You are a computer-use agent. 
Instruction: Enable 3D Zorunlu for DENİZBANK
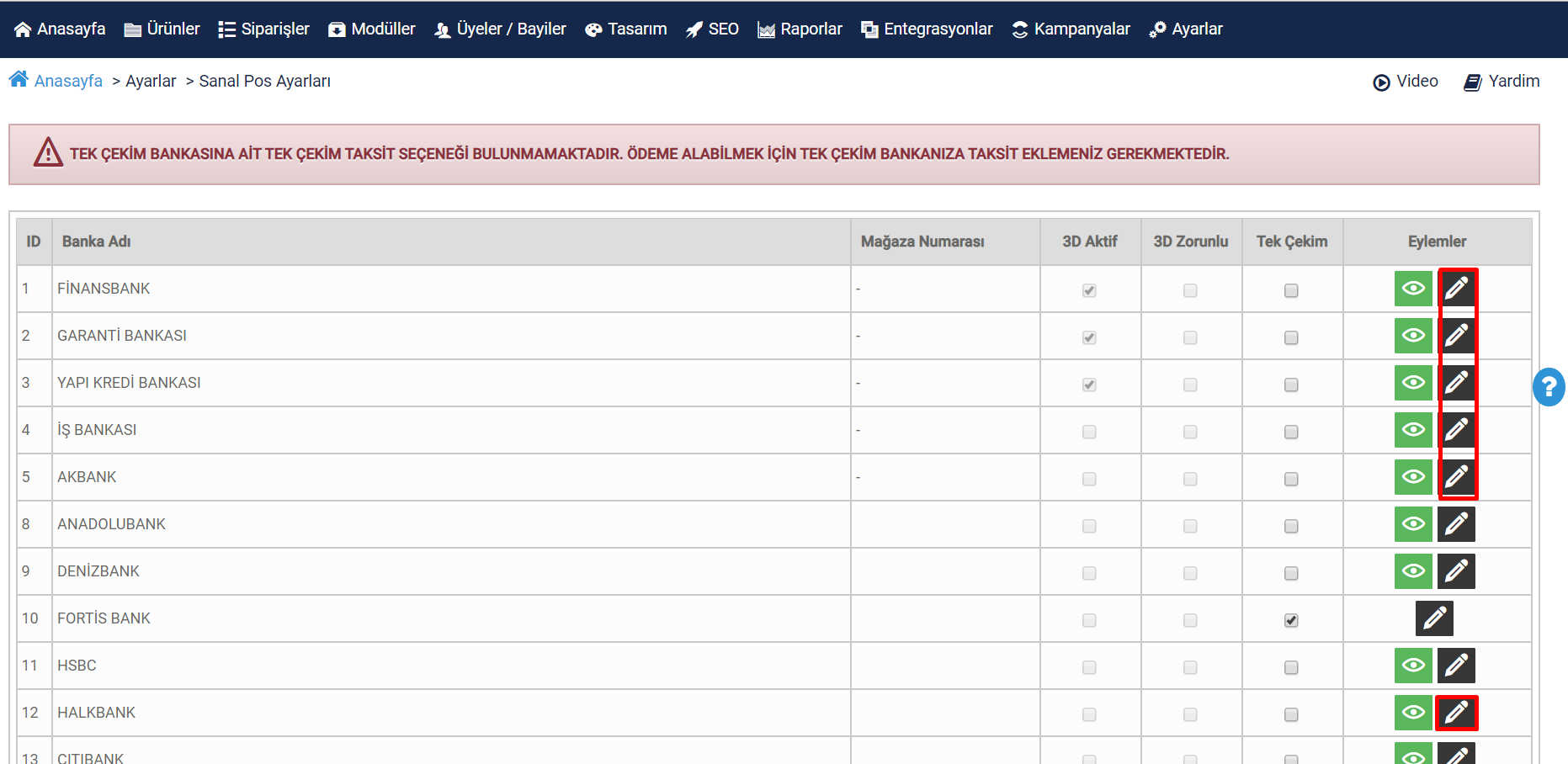point(1190,573)
